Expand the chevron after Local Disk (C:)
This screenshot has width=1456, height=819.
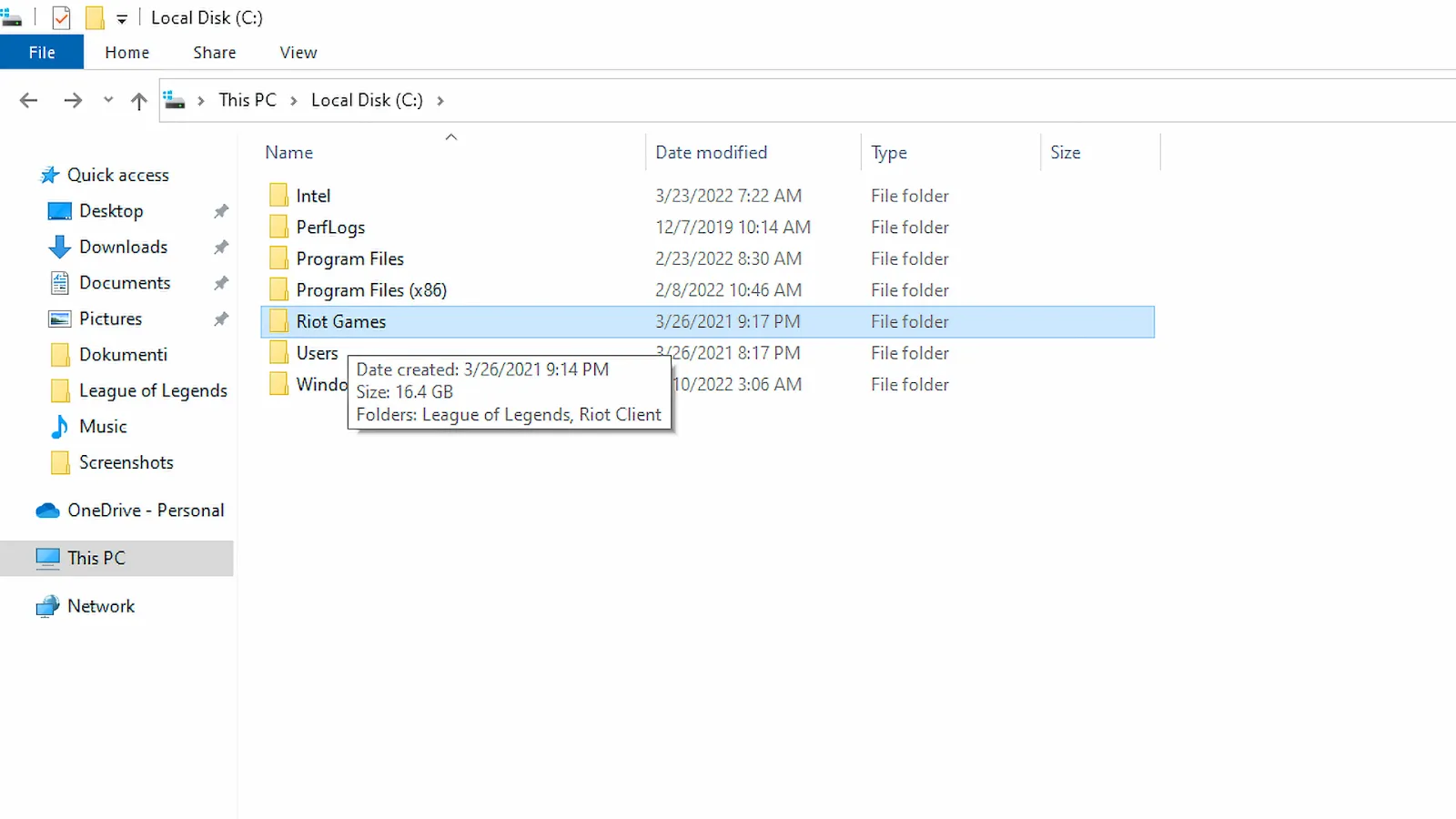(440, 100)
